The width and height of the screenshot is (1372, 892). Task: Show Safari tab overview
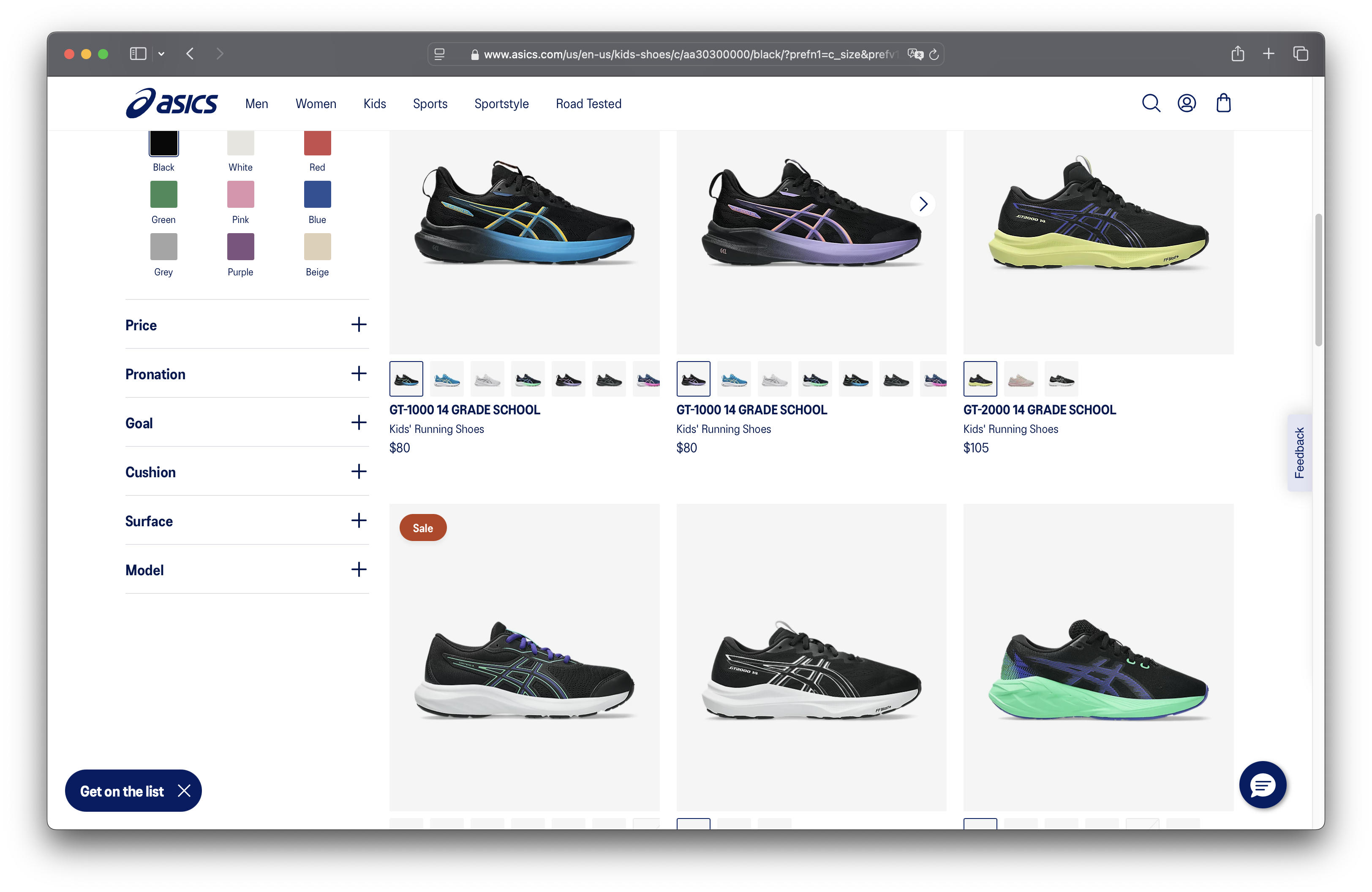point(1301,54)
